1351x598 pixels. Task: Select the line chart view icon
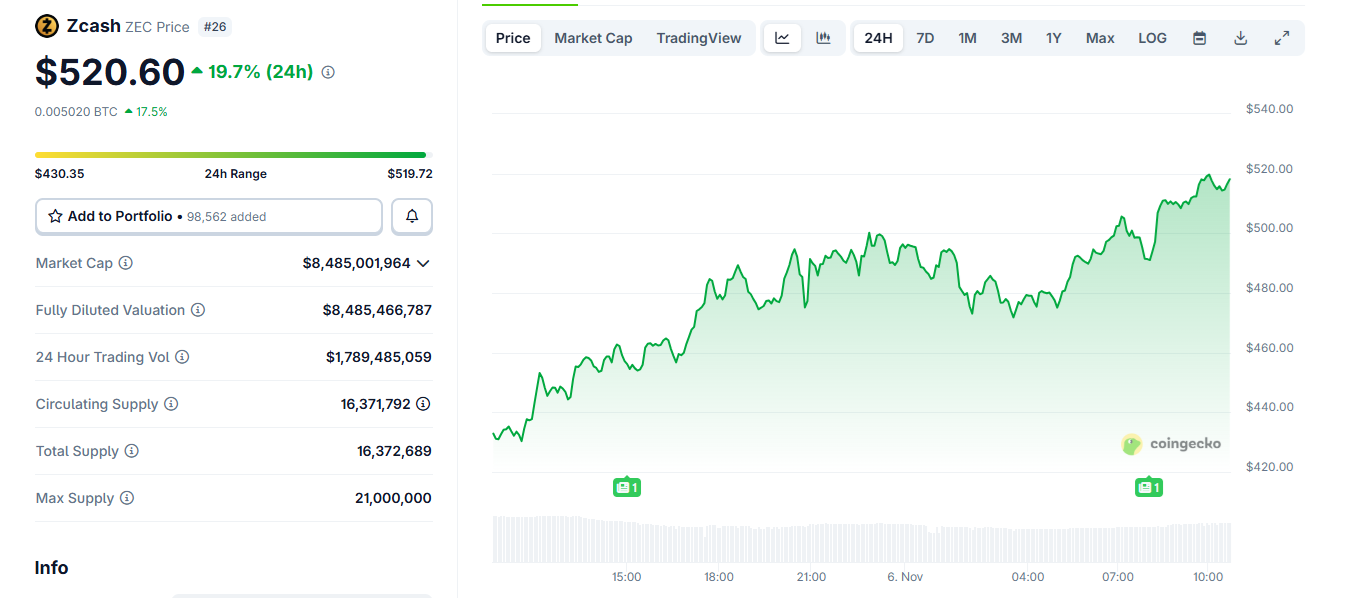[x=782, y=37]
